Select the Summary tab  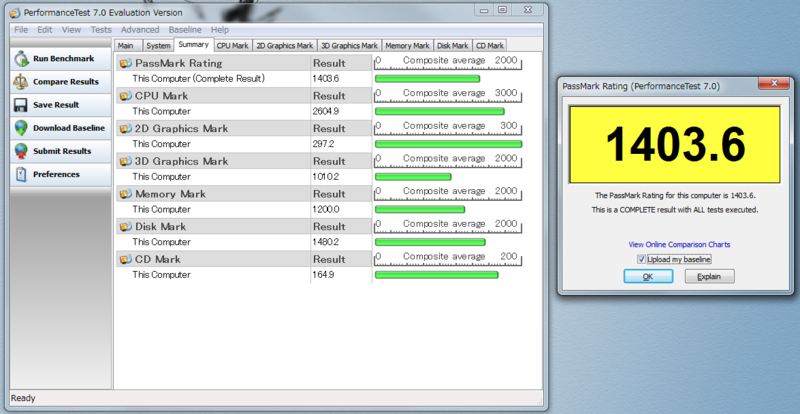click(x=194, y=44)
